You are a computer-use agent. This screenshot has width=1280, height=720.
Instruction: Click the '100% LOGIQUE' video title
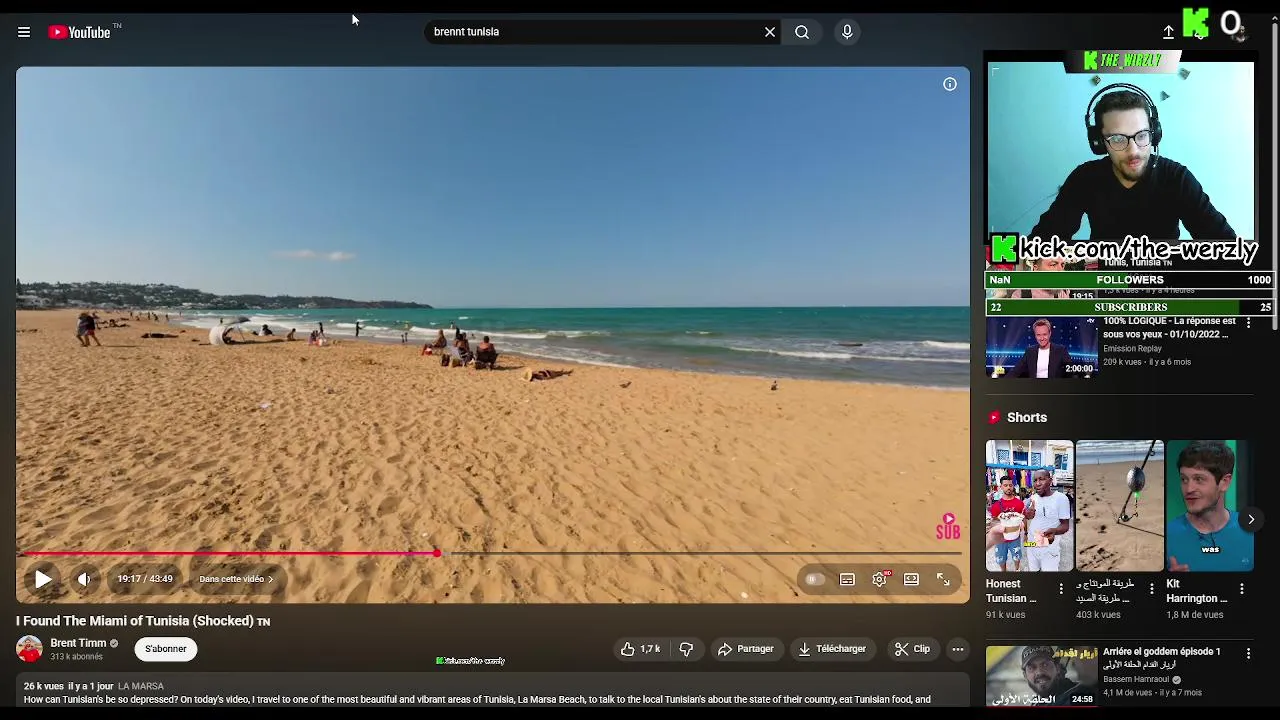pos(1169,328)
